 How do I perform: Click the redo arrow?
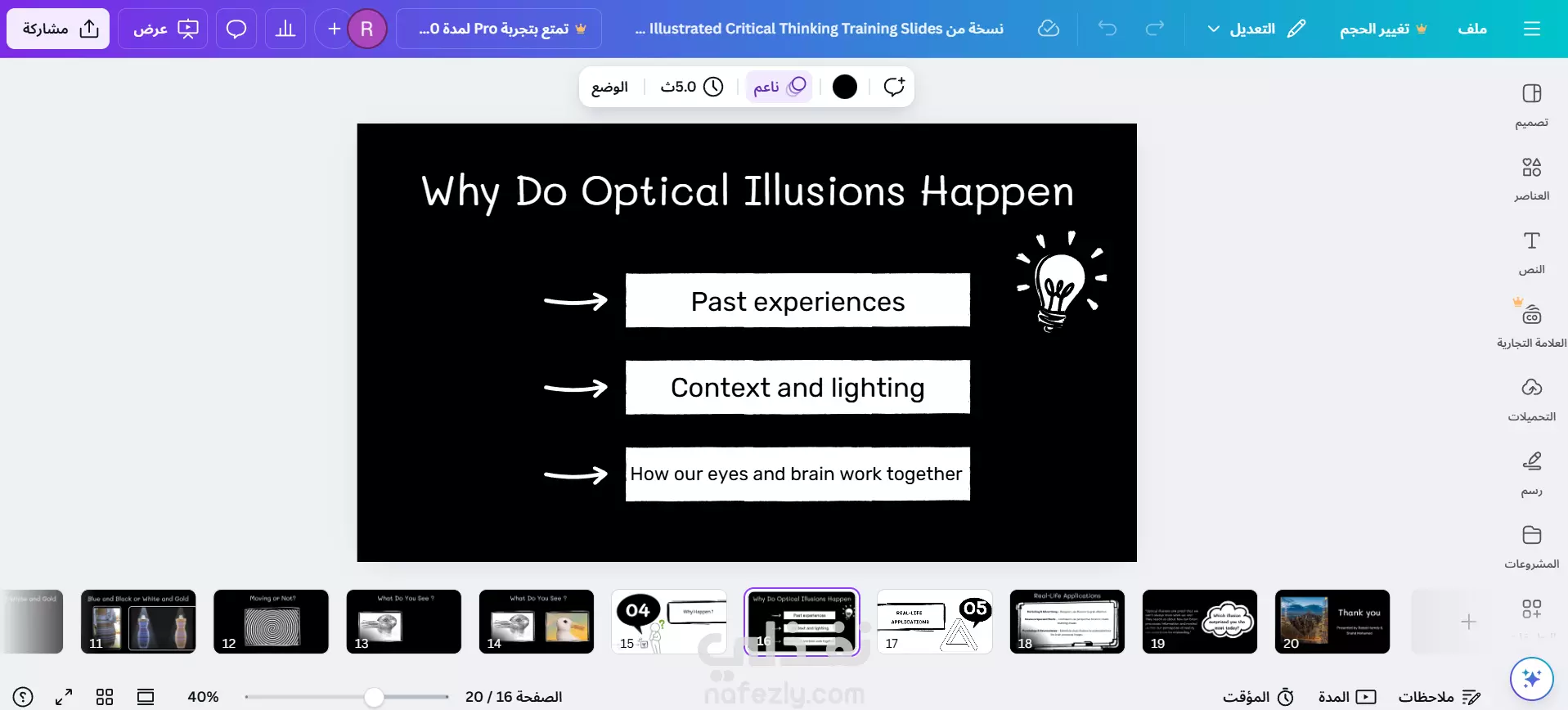click(1154, 29)
